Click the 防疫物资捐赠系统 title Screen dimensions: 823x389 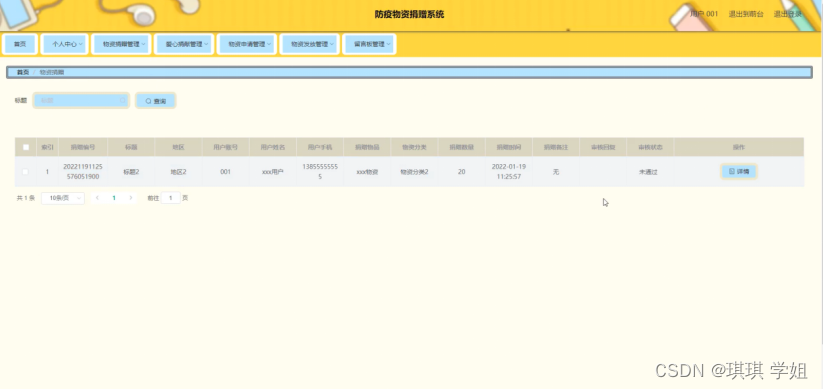click(x=409, y=14)
